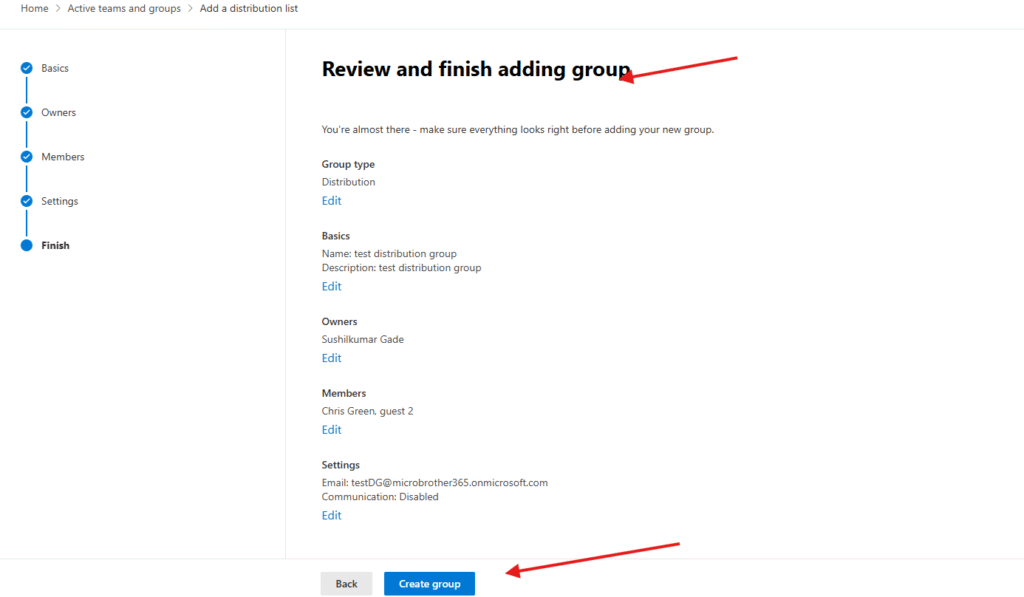Viewport: 1024px width, 597px height.
Task: Click the Create group button
Action: click(429, 584)
